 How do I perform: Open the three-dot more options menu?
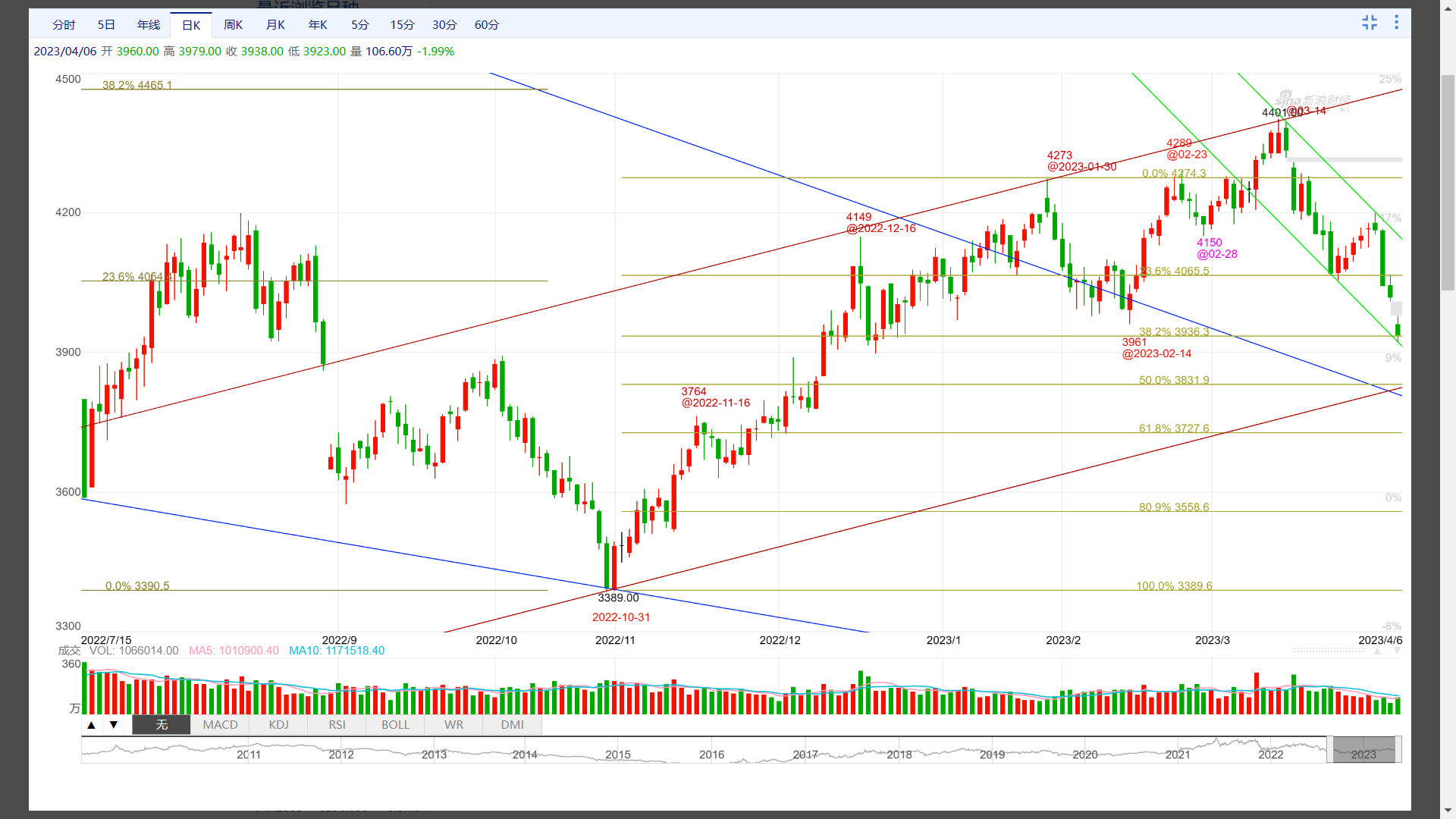[x=1396, y=23]
